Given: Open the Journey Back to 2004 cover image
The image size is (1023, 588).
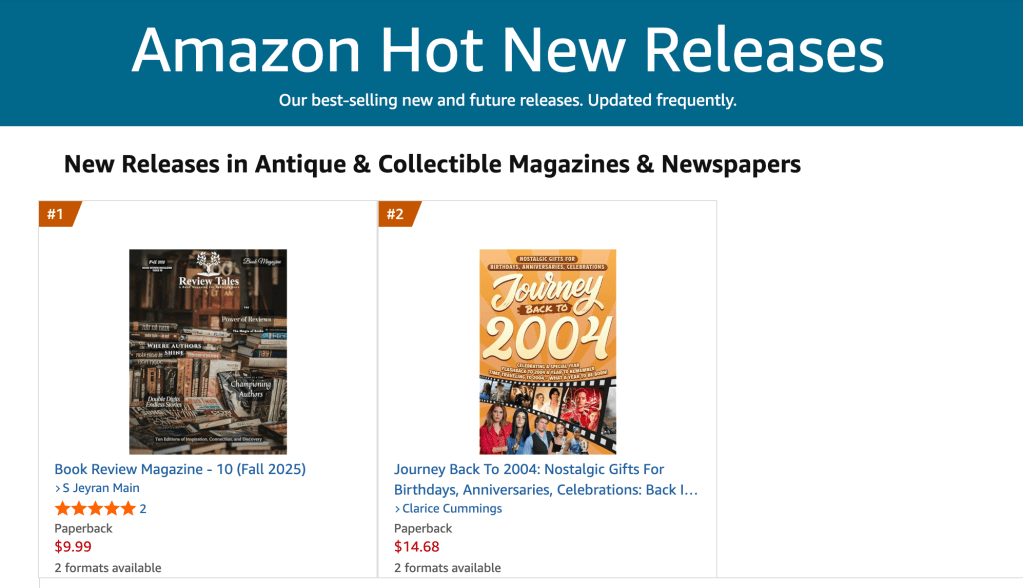Looking at the screenshot, I should (548, 351).
